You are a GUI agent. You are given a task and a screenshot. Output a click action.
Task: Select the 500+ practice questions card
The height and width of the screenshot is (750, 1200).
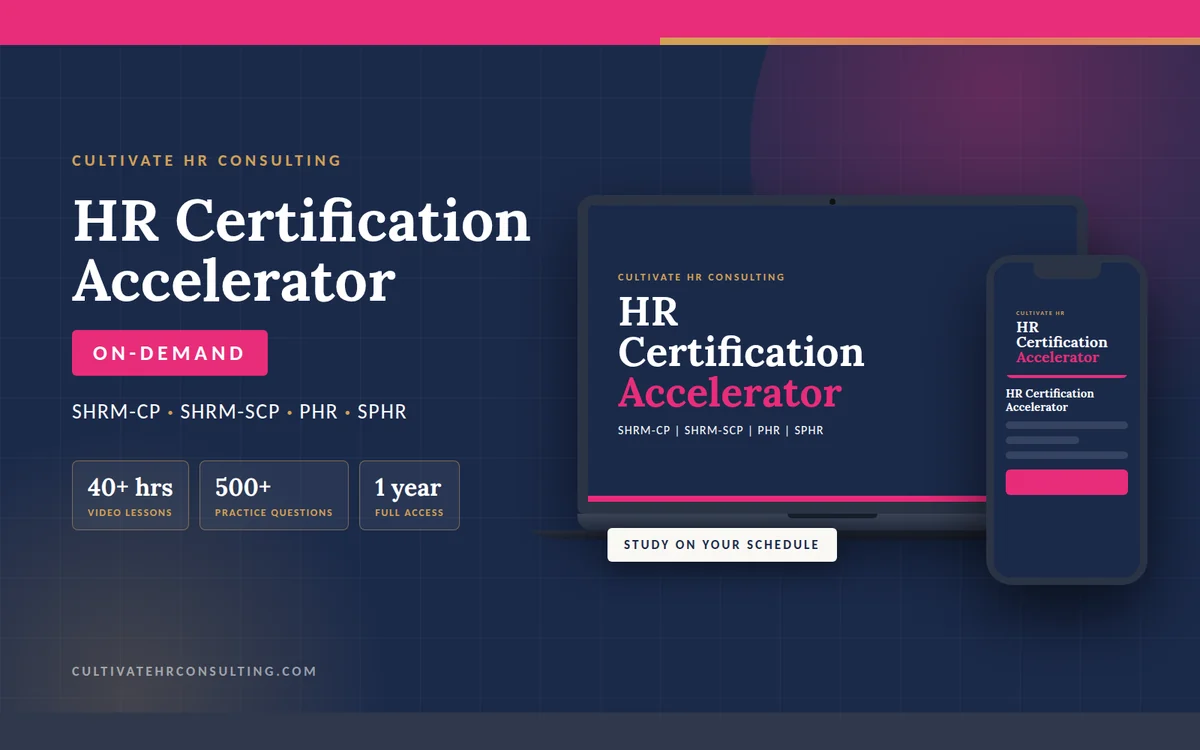pos(274,495)
